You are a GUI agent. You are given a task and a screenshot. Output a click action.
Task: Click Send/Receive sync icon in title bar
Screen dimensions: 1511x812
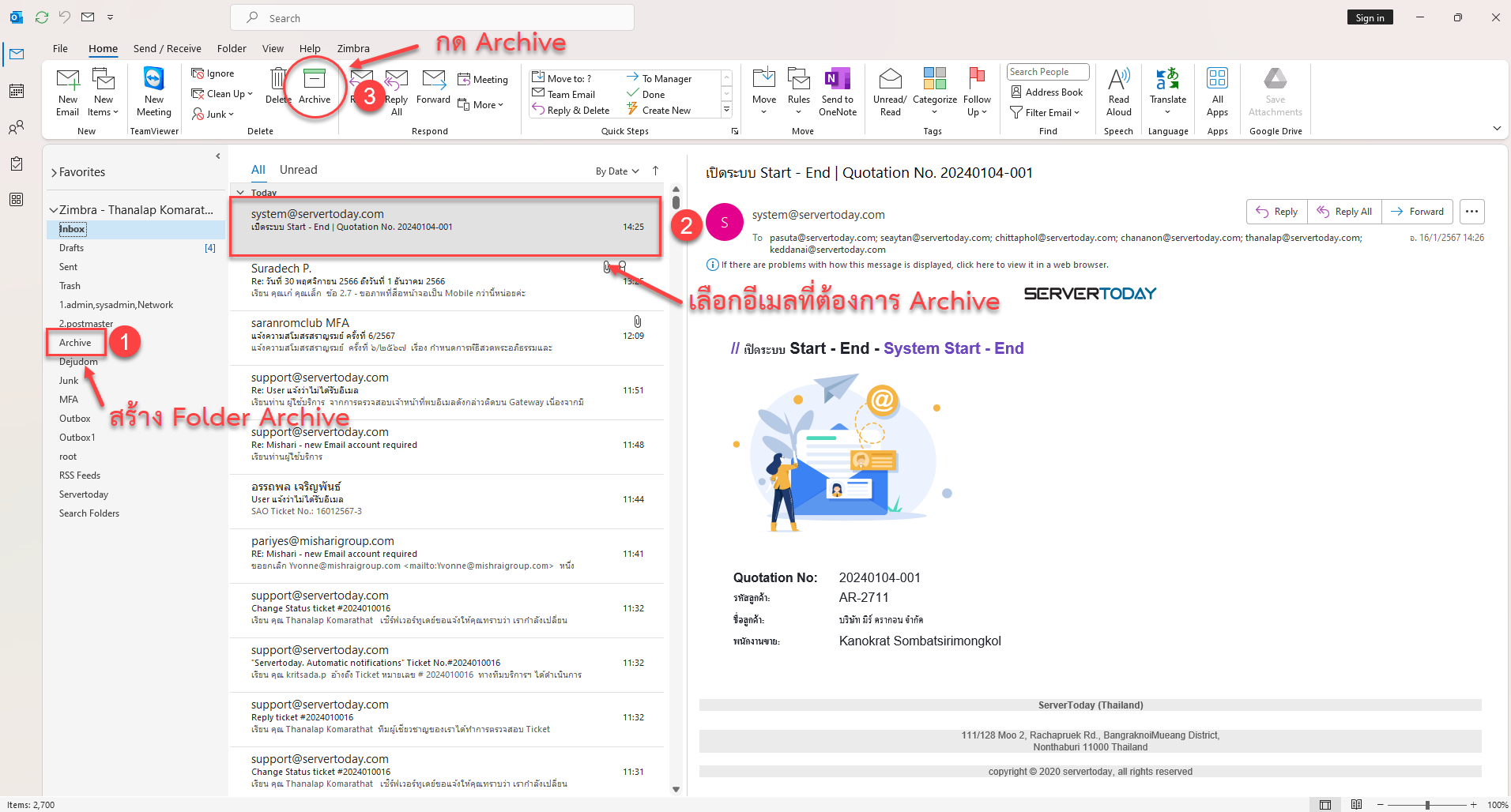point(42,17)
